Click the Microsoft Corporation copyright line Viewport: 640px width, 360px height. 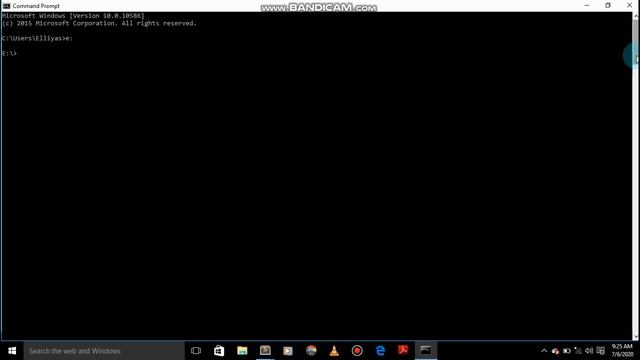tap(99, 23)
